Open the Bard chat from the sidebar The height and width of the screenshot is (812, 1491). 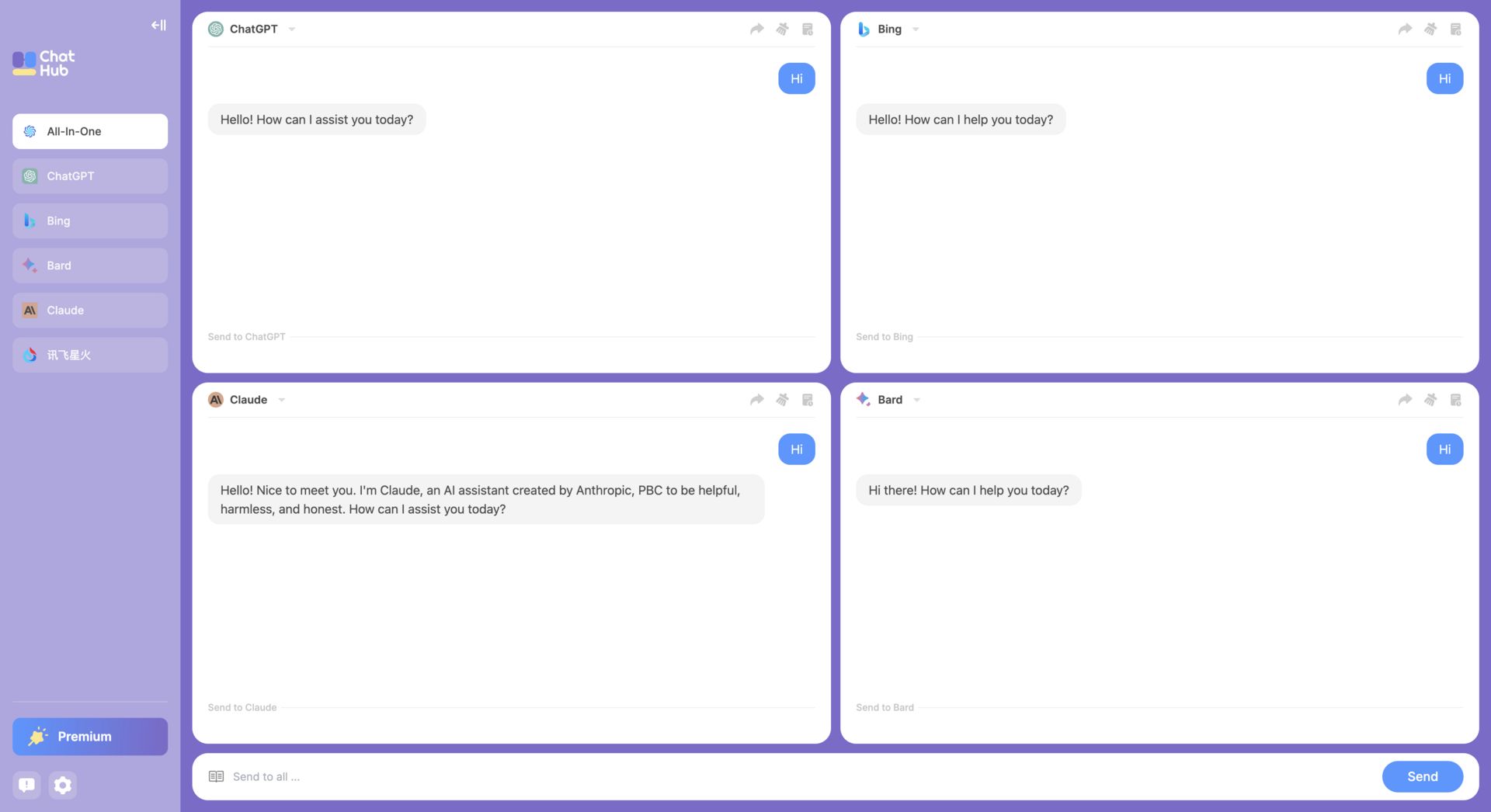point(89,265)
